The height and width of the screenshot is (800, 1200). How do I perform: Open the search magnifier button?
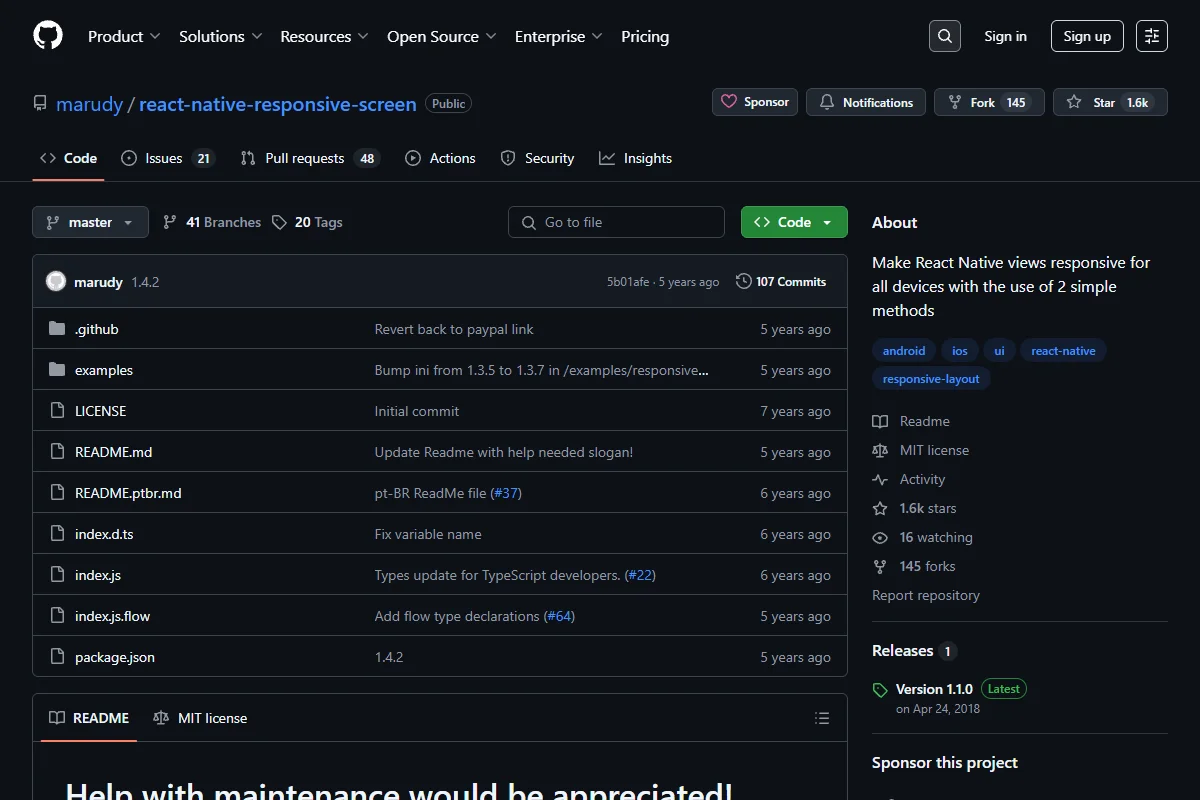(944, 36)
